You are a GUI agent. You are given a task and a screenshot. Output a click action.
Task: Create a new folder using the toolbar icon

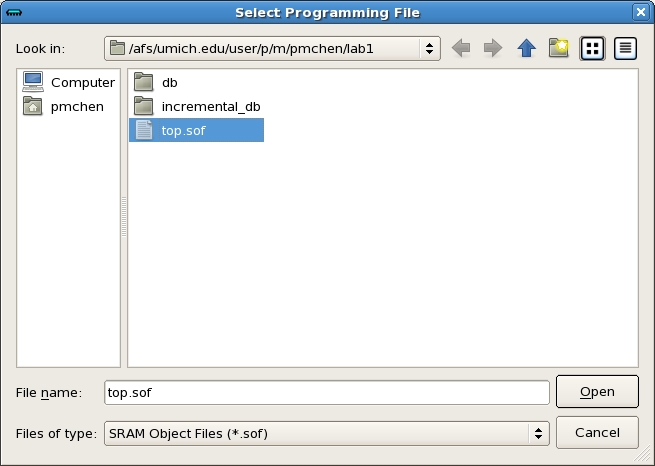pos(559,48)
